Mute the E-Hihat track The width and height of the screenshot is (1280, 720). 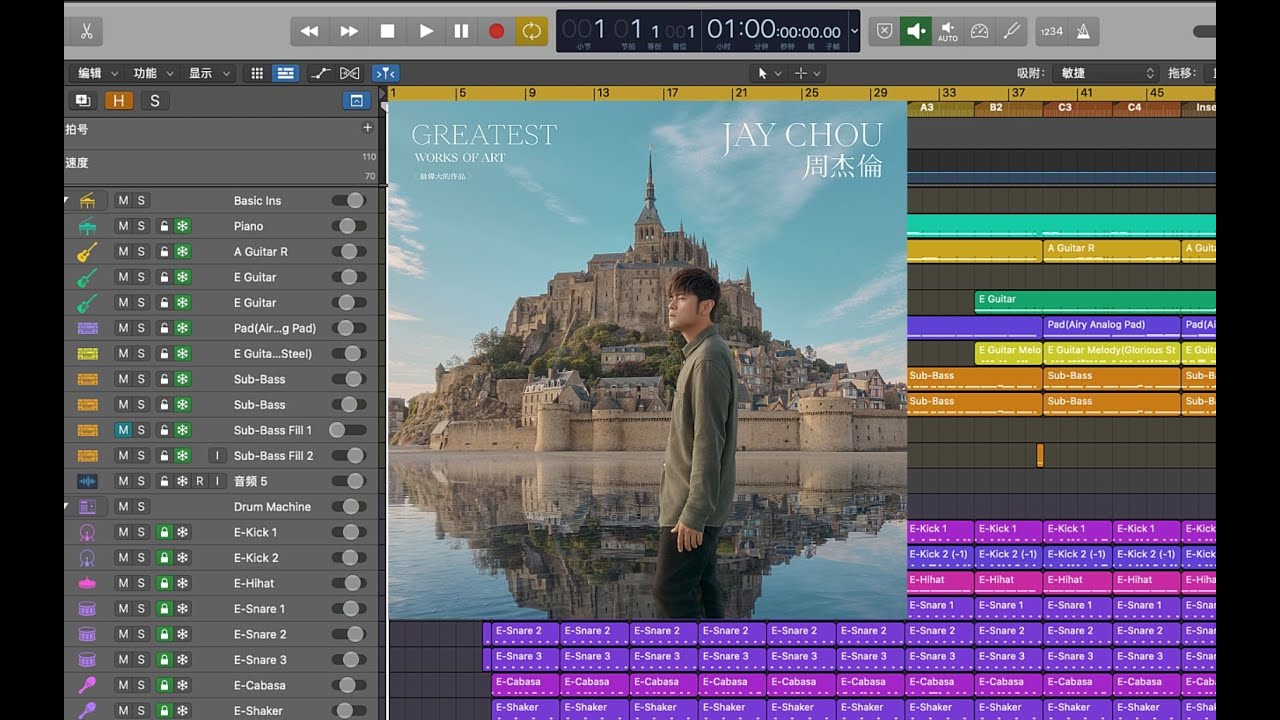point(123,583)
